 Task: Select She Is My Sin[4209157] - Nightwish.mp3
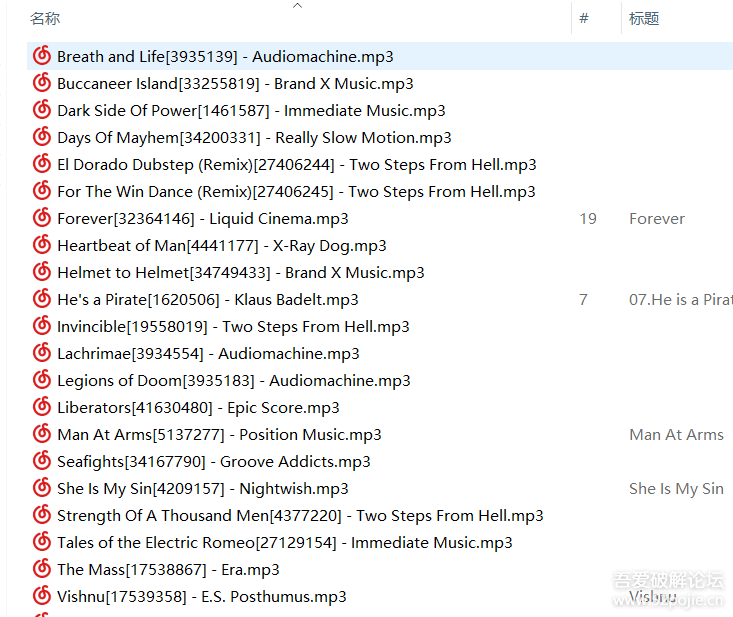pos(203,489)
